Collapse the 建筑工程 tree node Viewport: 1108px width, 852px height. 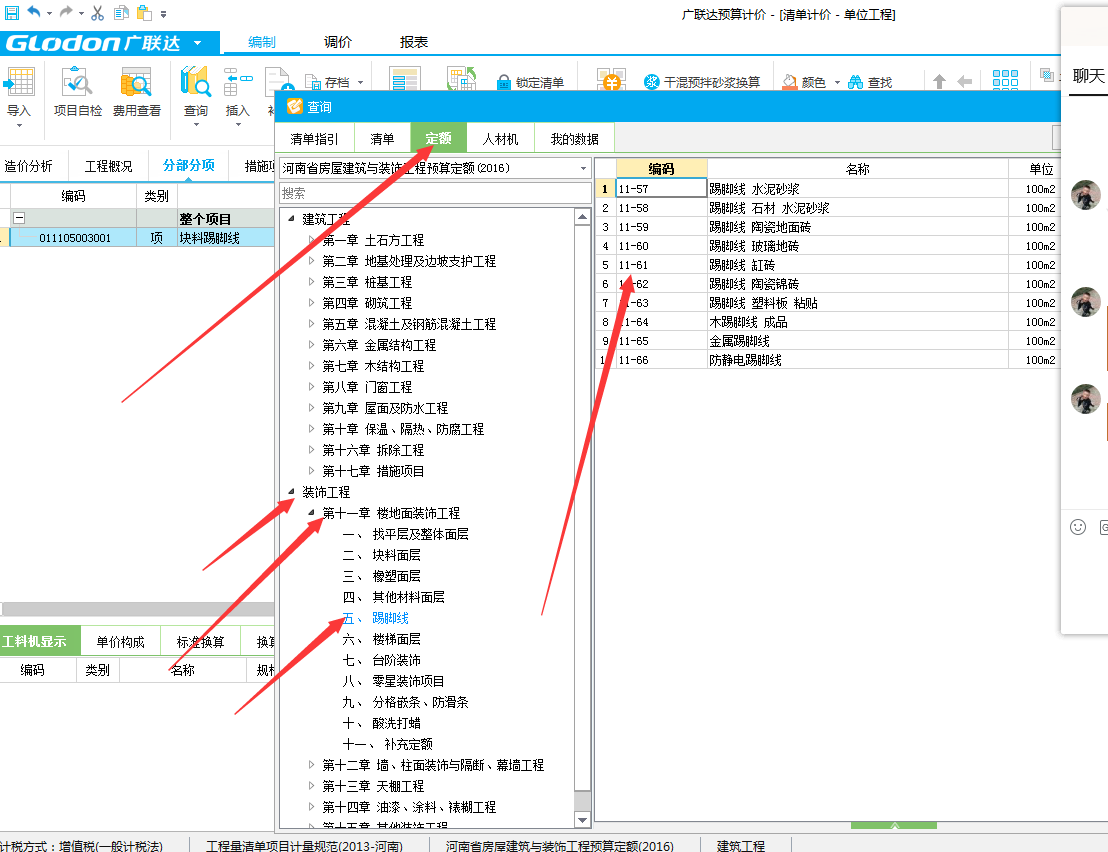pyautogui.click(x=291, y=219)
